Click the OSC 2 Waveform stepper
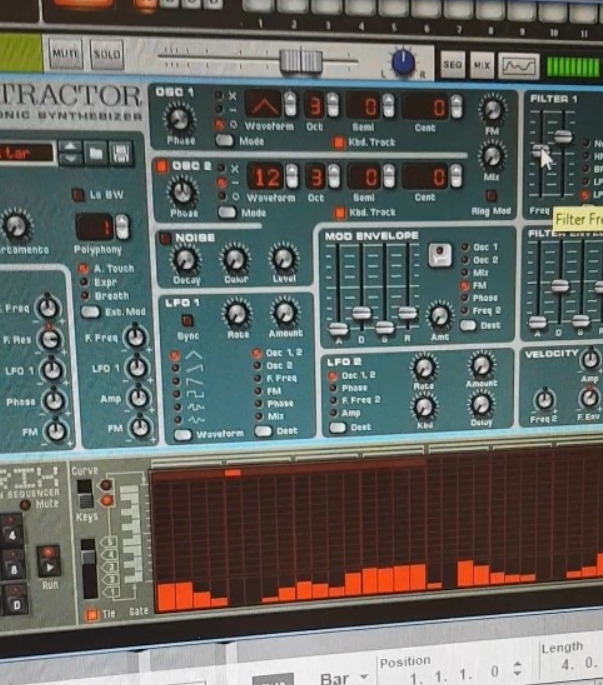Screen dimensions: 603x685 (x=291, y=176)
